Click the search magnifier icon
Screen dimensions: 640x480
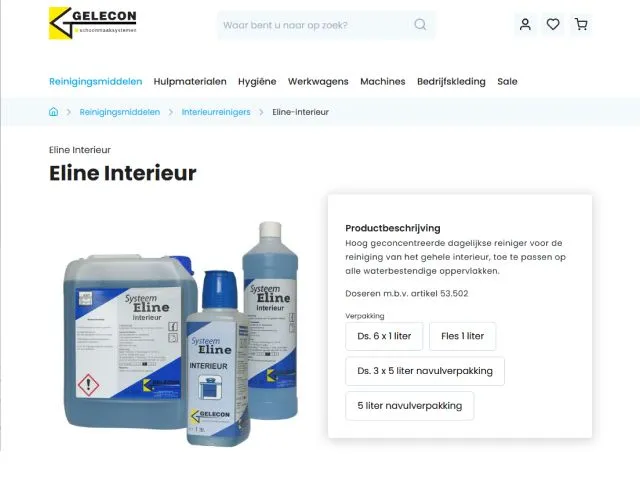420,25
